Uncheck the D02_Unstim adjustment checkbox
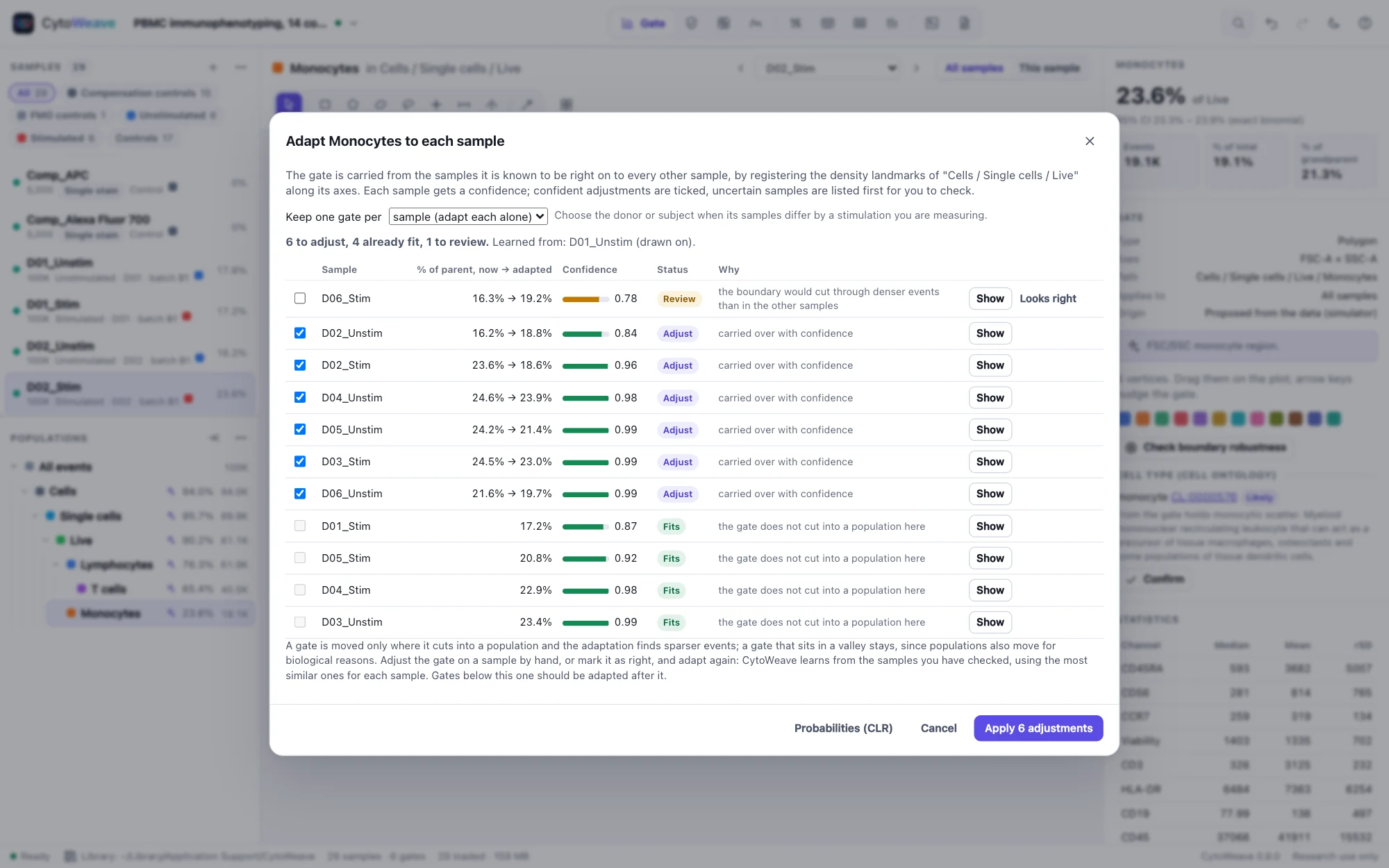The height and width of the screenshot is (868, 1389). pos(300,333)
